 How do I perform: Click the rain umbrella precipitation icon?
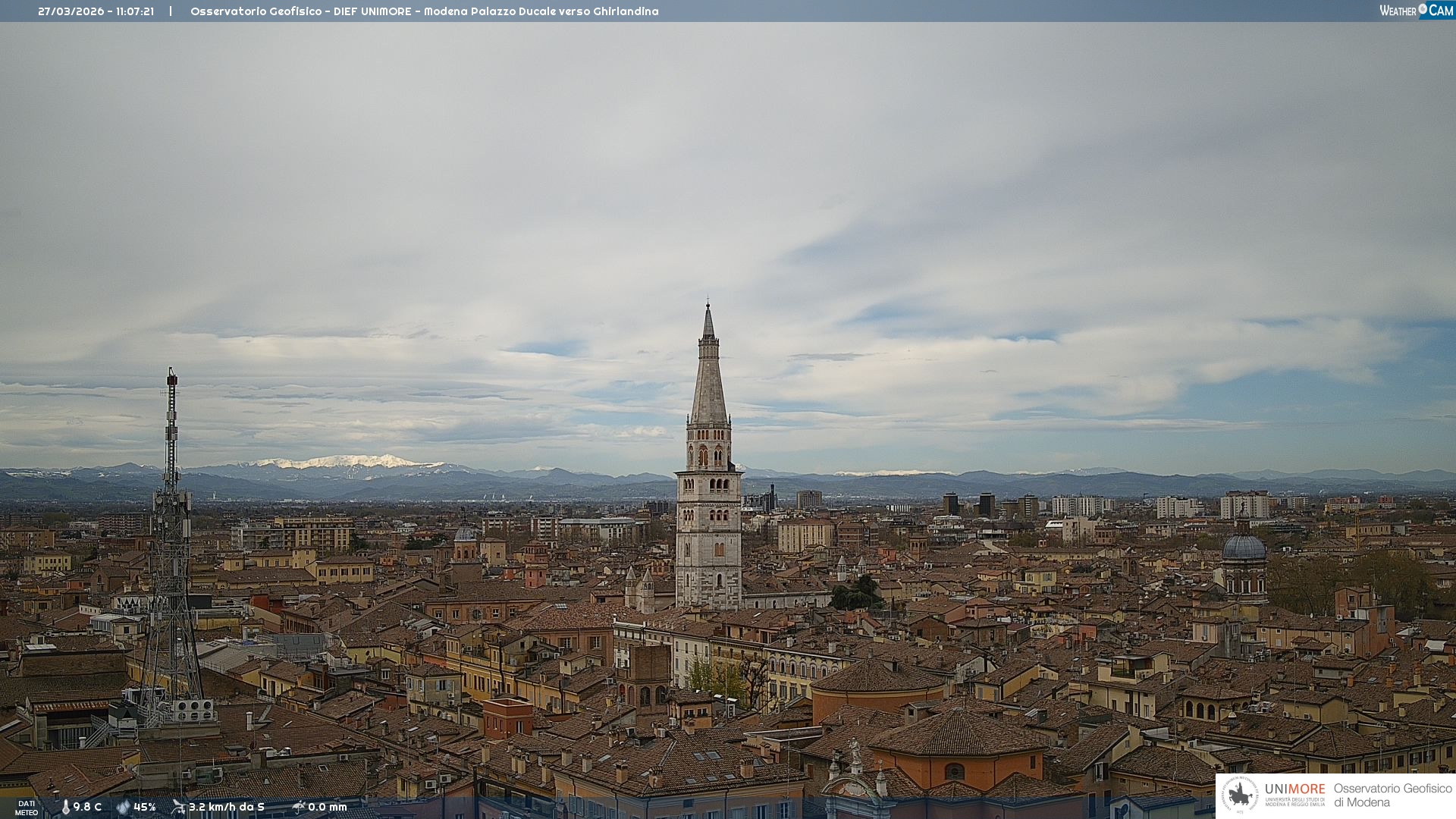[298, 807]
